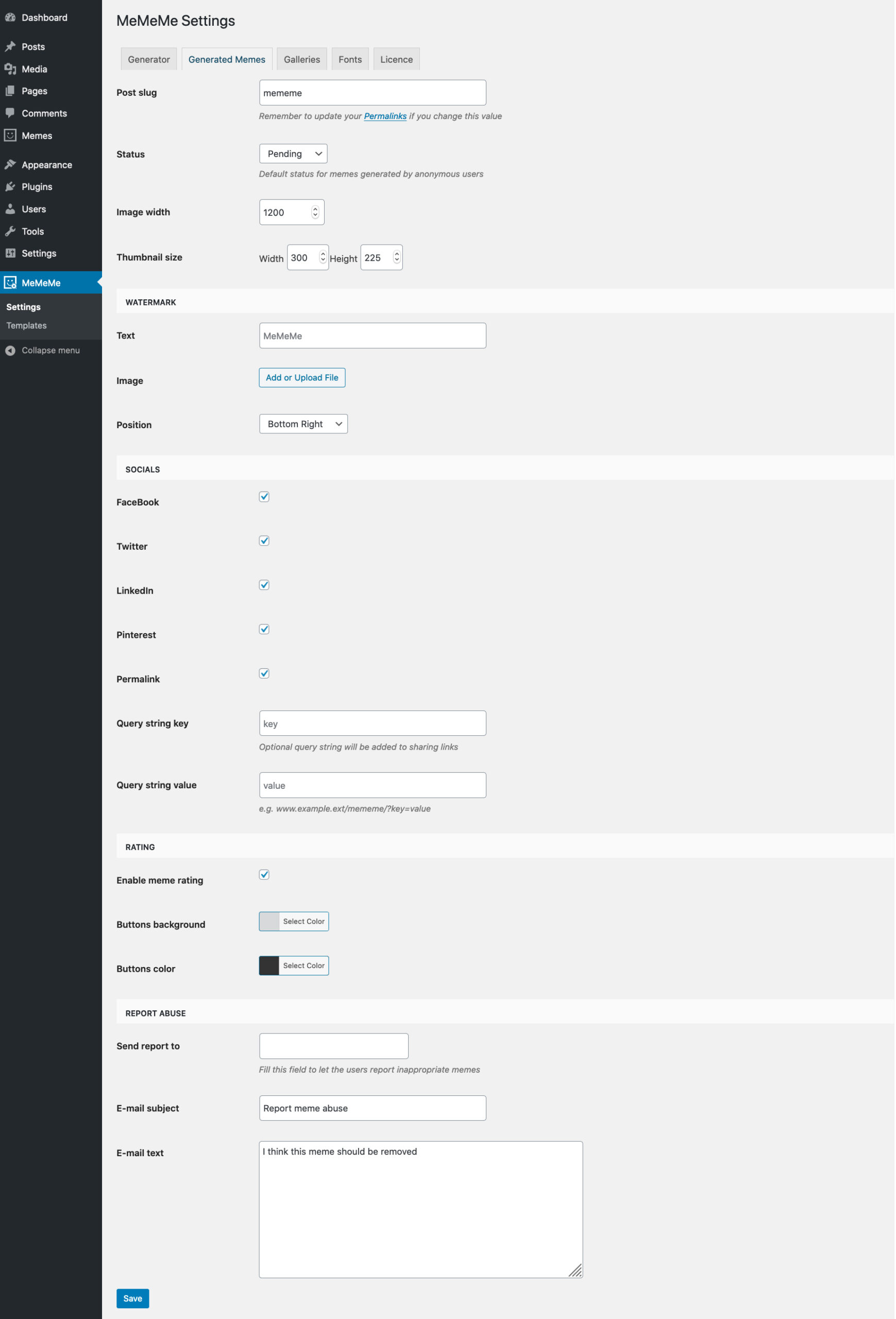Follow the Permalinks link
Viewport: 896px width, 1319px height.
(x=385, y=116)
